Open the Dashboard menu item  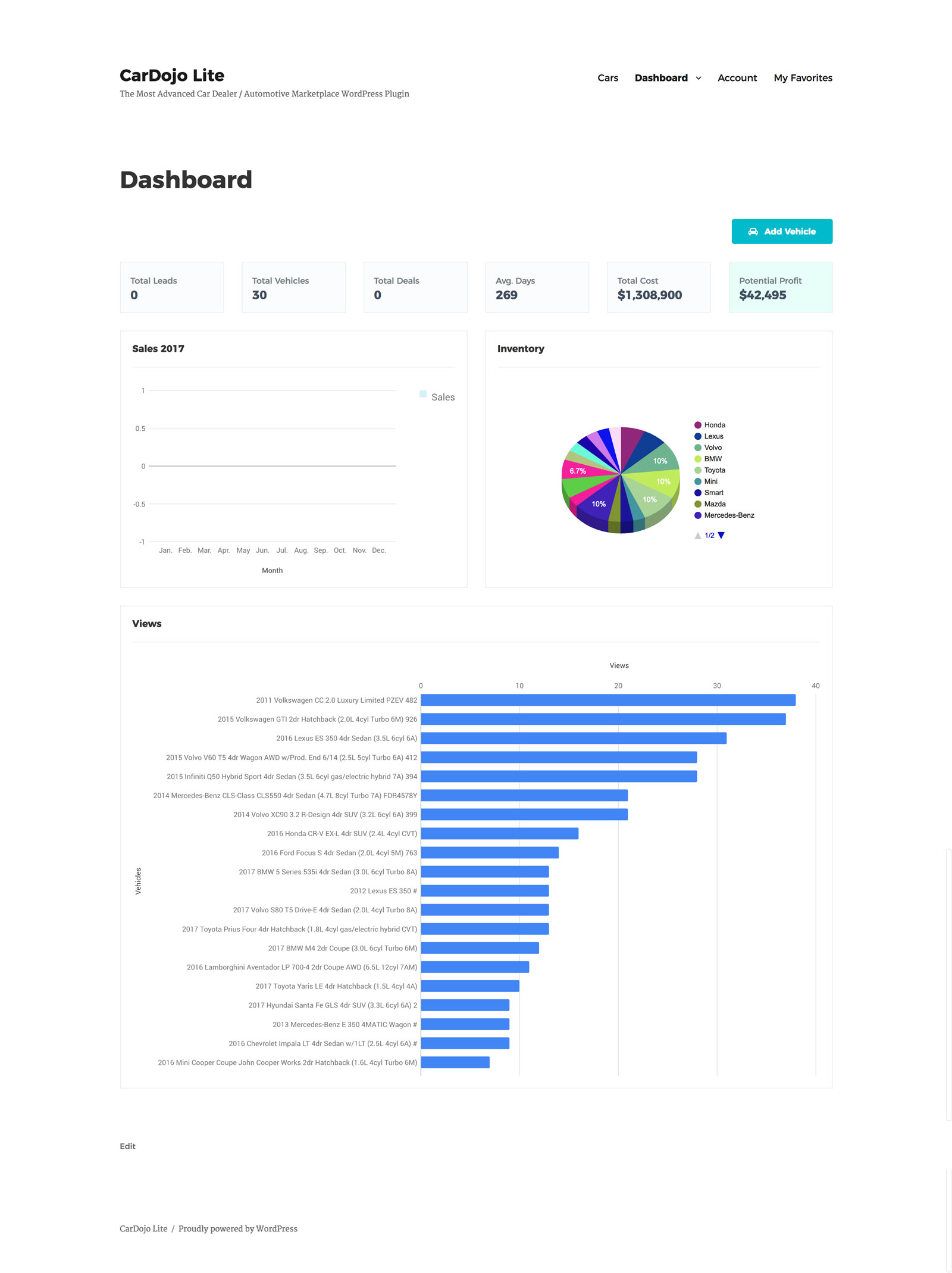[661, 78]
